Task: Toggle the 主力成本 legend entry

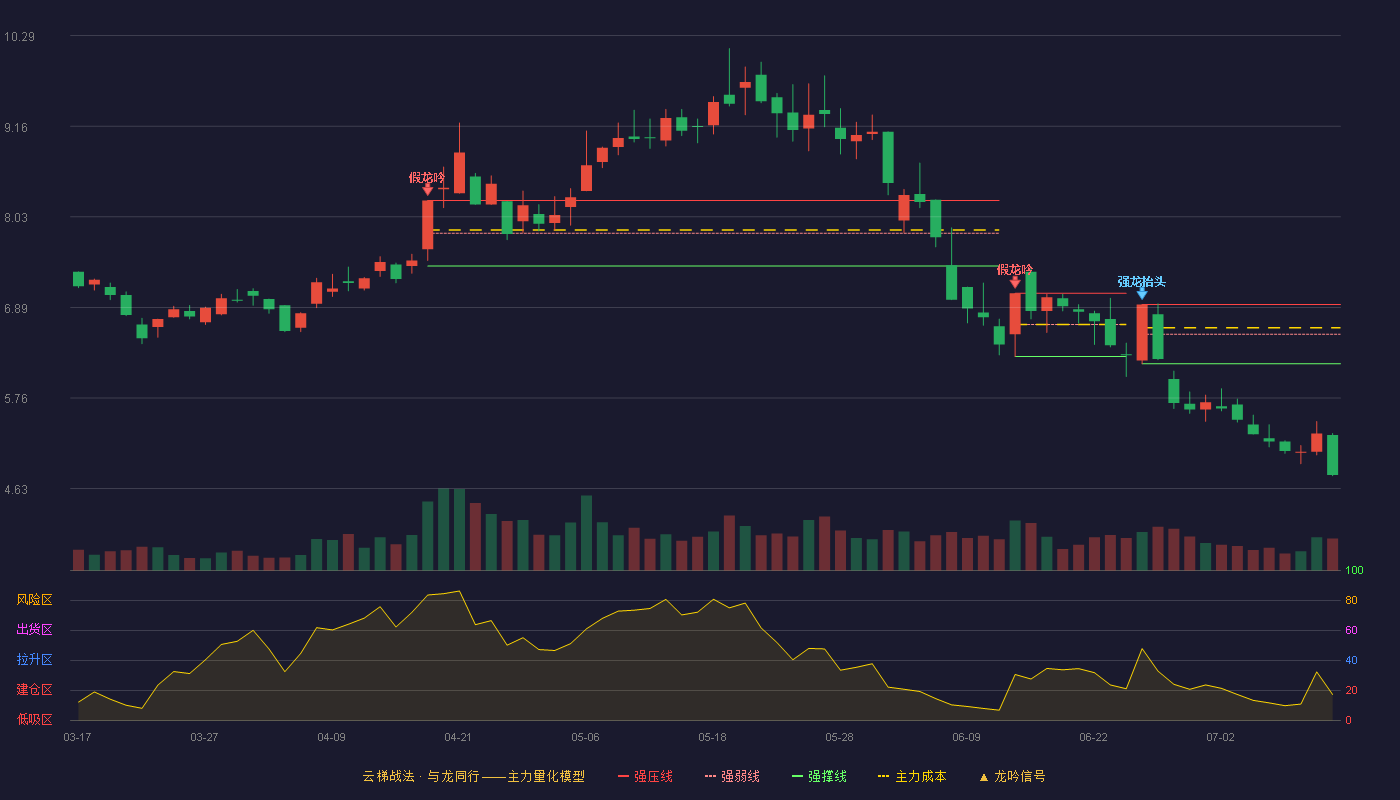Action: point(911,776)
